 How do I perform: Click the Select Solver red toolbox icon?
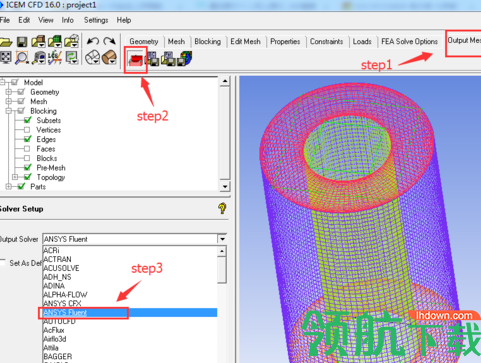tap(136, 59)
